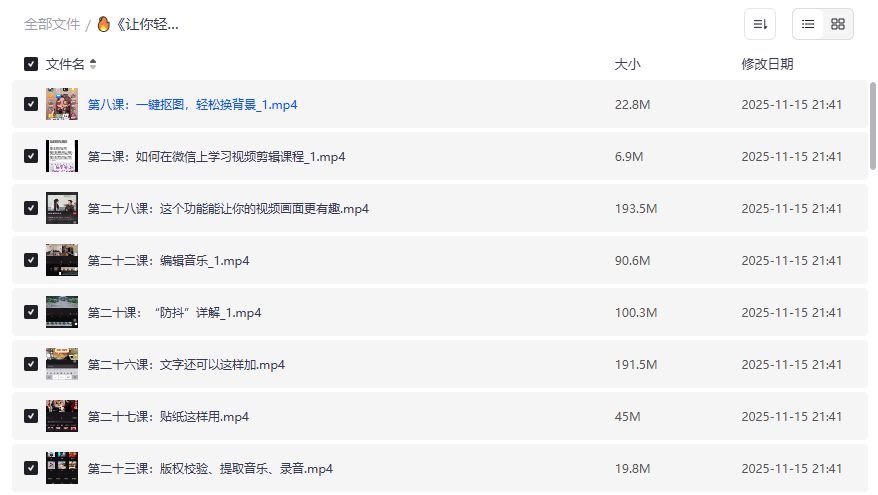Open 第八课：一键抠图，轻松换背景_1.mp4
This screenshot has height=495, width=878.
point(193,105)
